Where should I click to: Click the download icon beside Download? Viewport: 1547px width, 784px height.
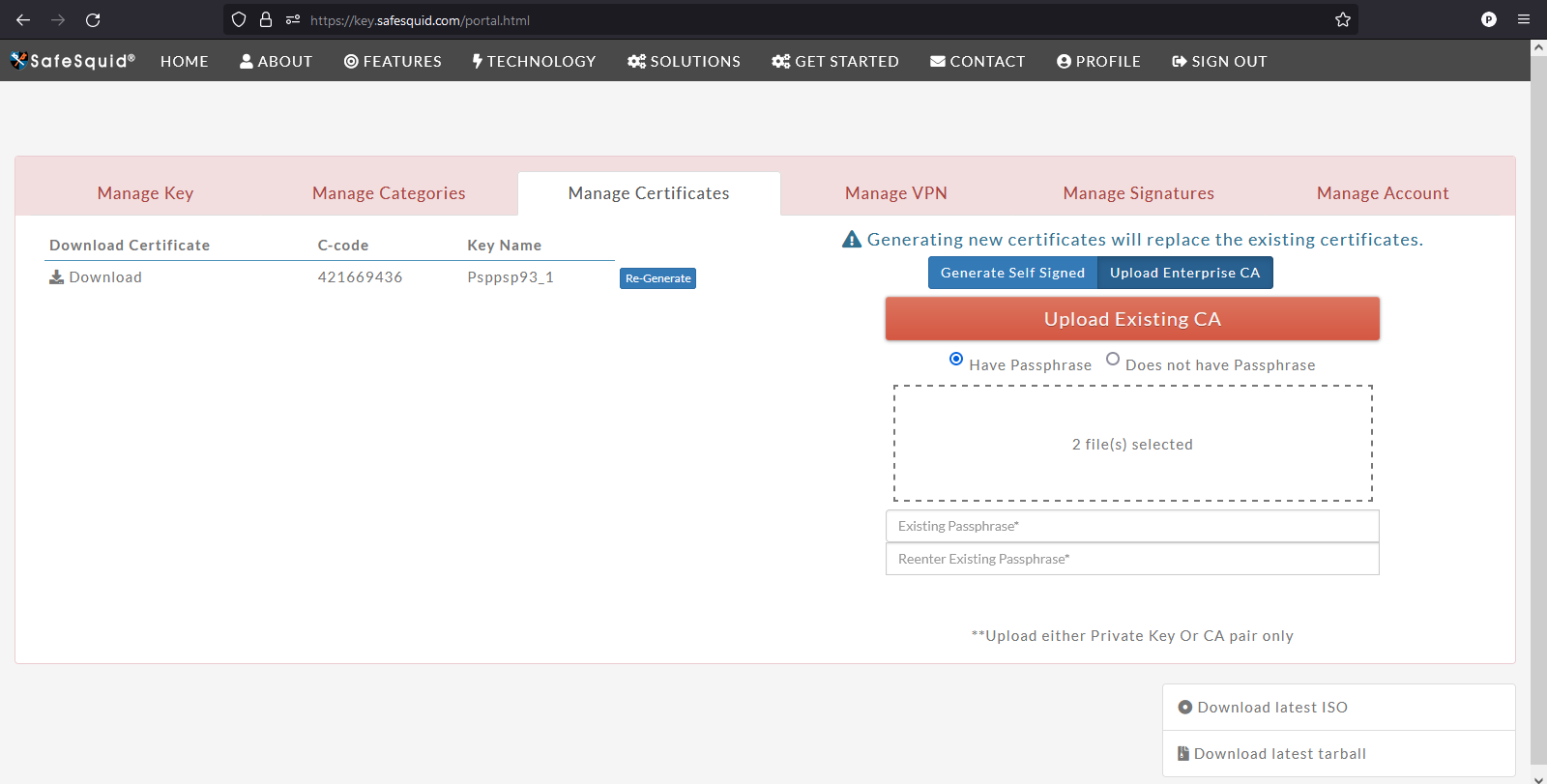pos(56,277)
